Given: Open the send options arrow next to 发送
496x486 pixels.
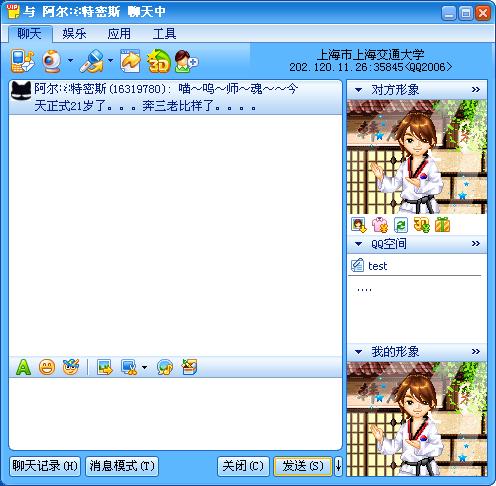Looking at the screenshot, I should [x=338, y=466].
